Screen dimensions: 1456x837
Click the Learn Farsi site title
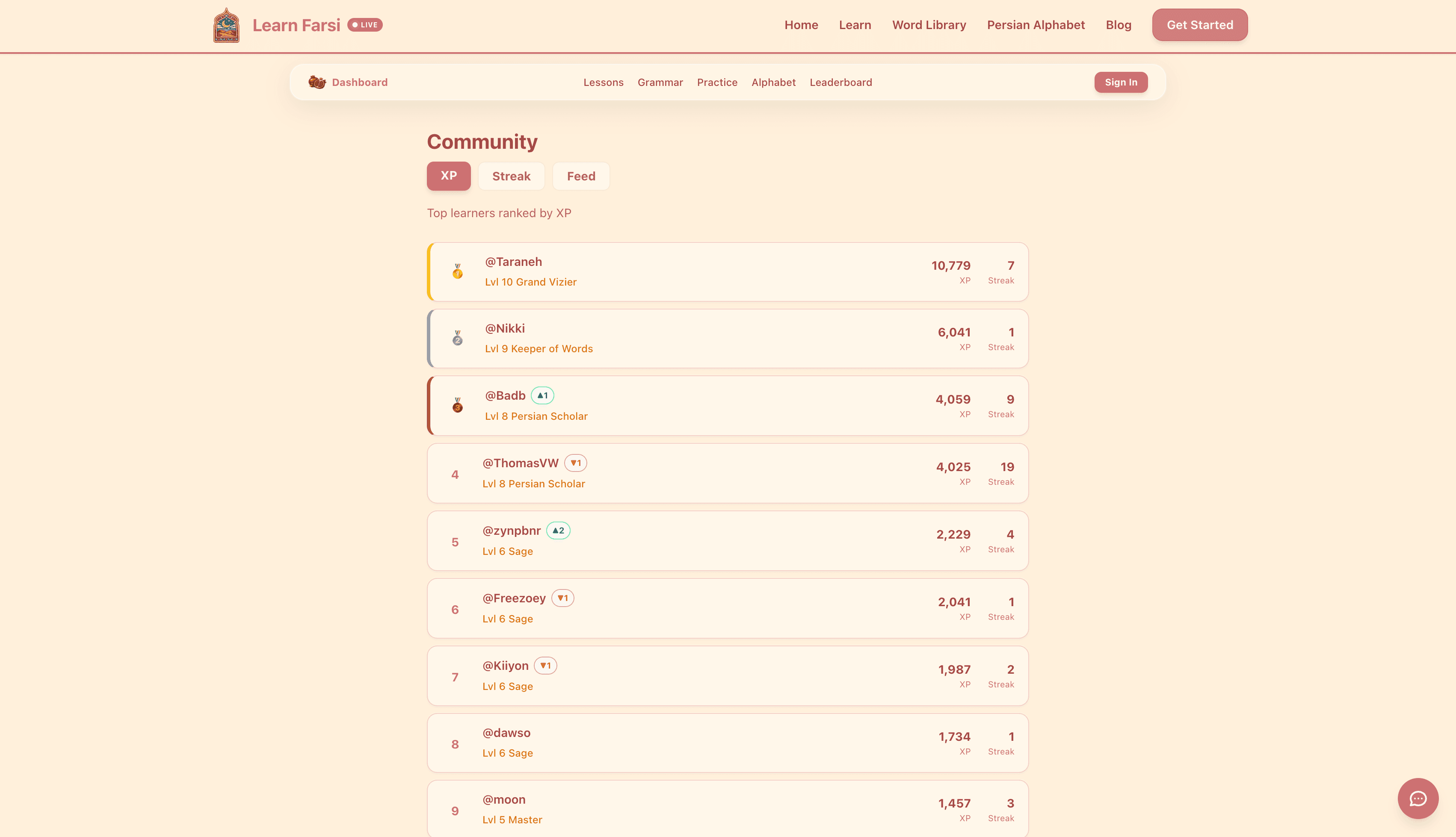tap(296, 25)
